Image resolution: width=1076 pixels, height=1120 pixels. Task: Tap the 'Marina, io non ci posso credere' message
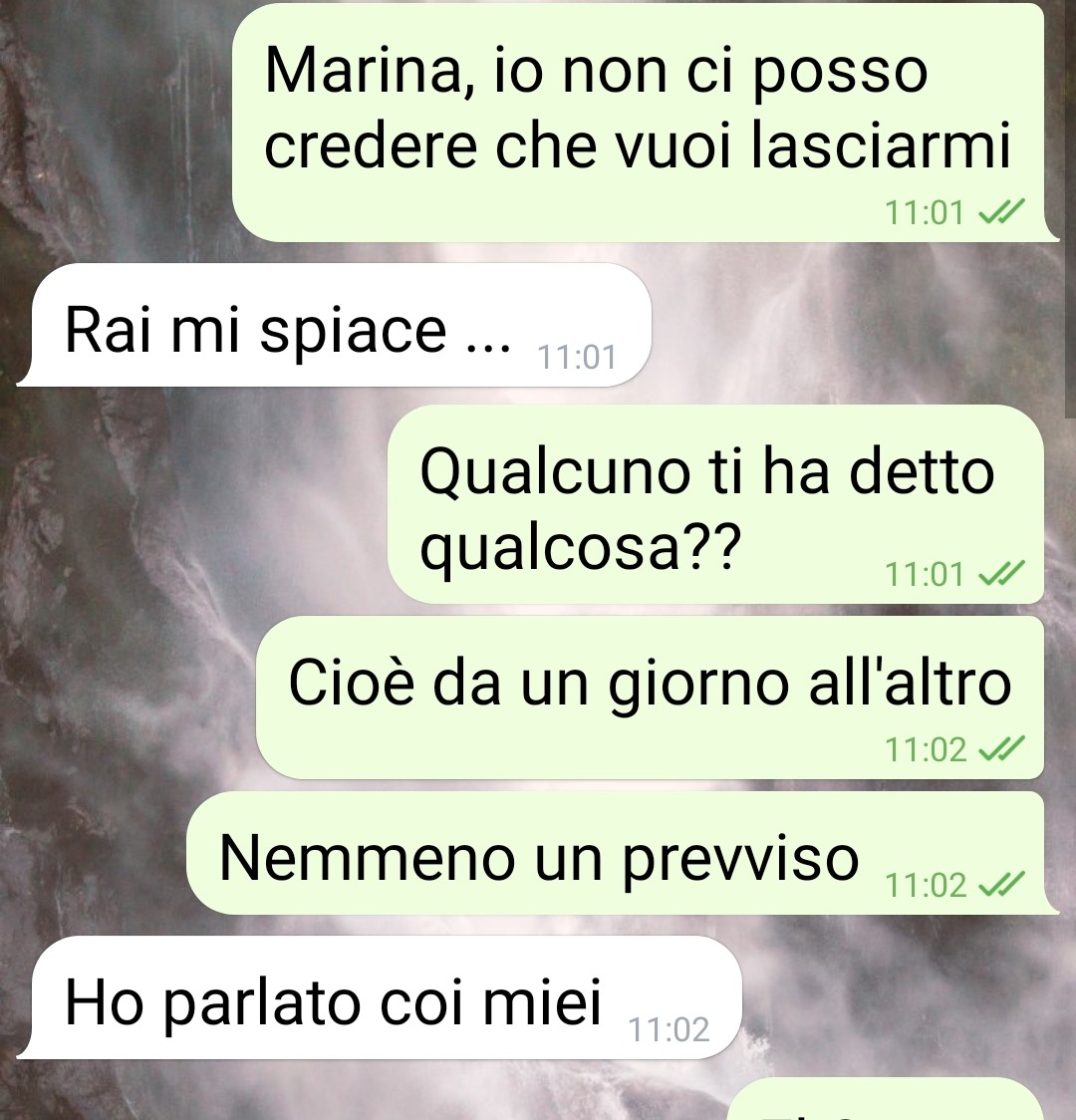[638, 122]
